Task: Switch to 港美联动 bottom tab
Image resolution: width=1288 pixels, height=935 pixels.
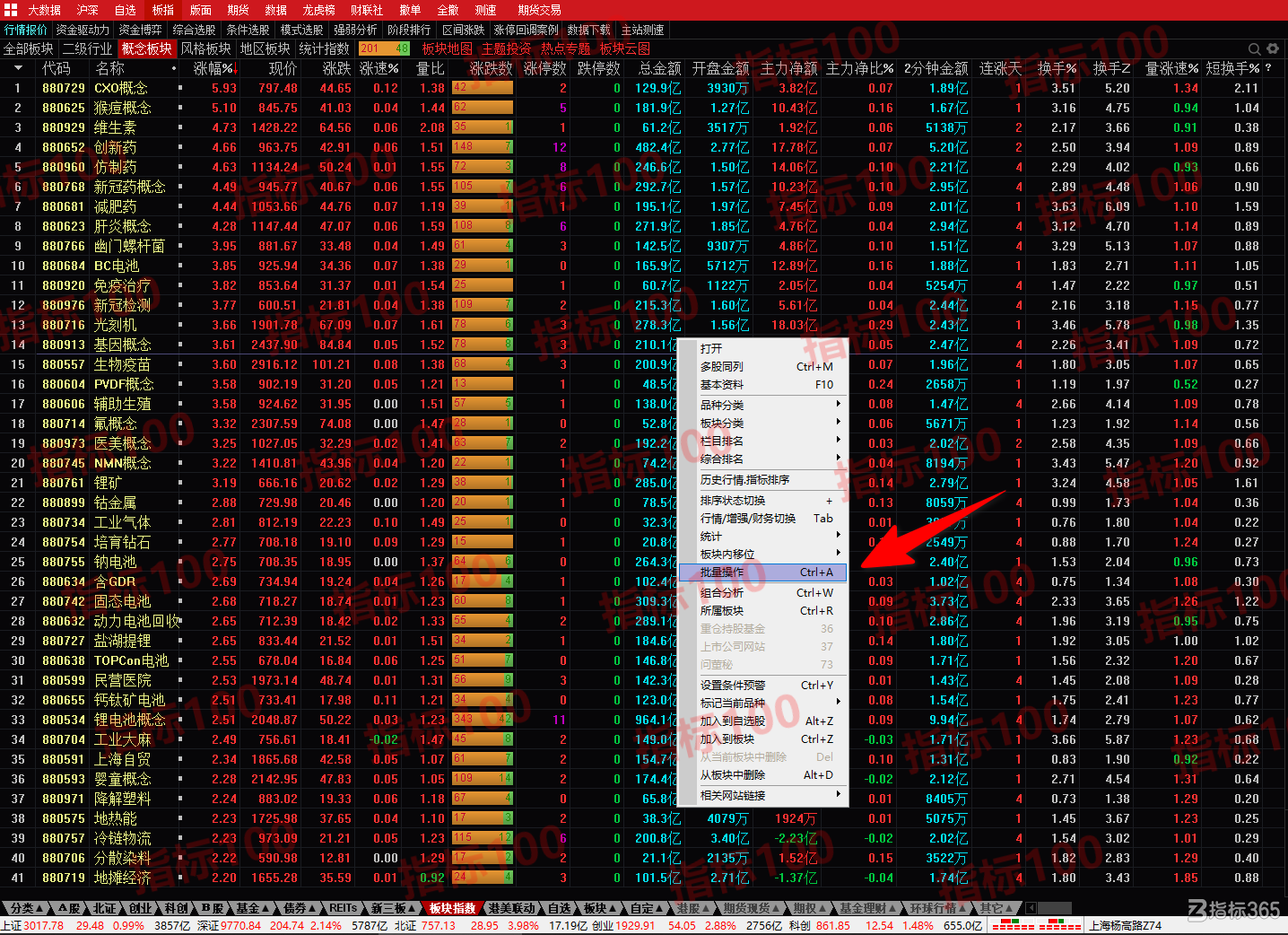Action: [x=512, y=908]
